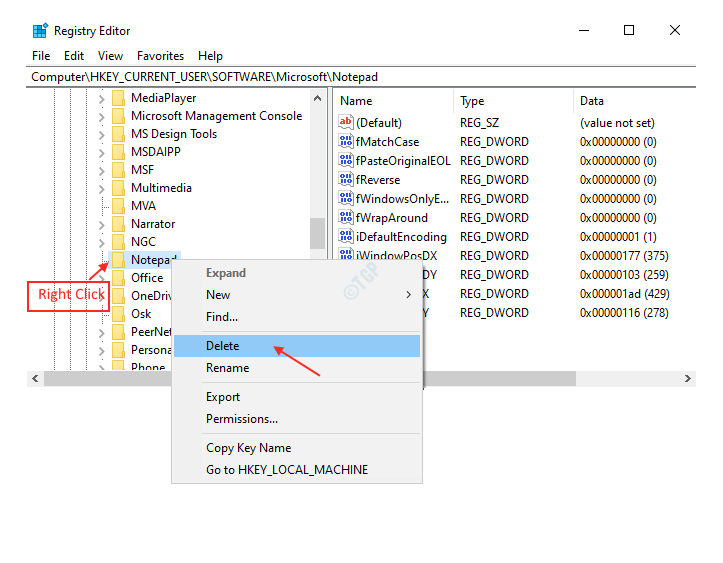Viewport: 723px width, 563px height.
Task: Expand the Narrator key
Action: pos(101,225)
